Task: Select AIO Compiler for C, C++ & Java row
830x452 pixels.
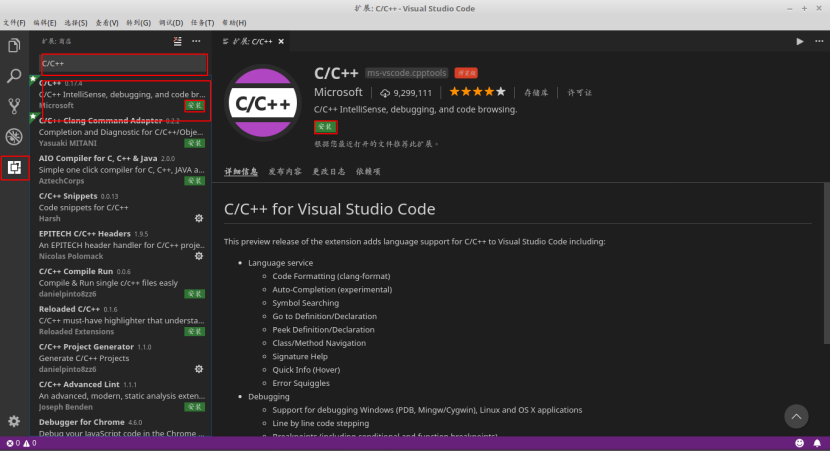Action: tap(122, 169)
